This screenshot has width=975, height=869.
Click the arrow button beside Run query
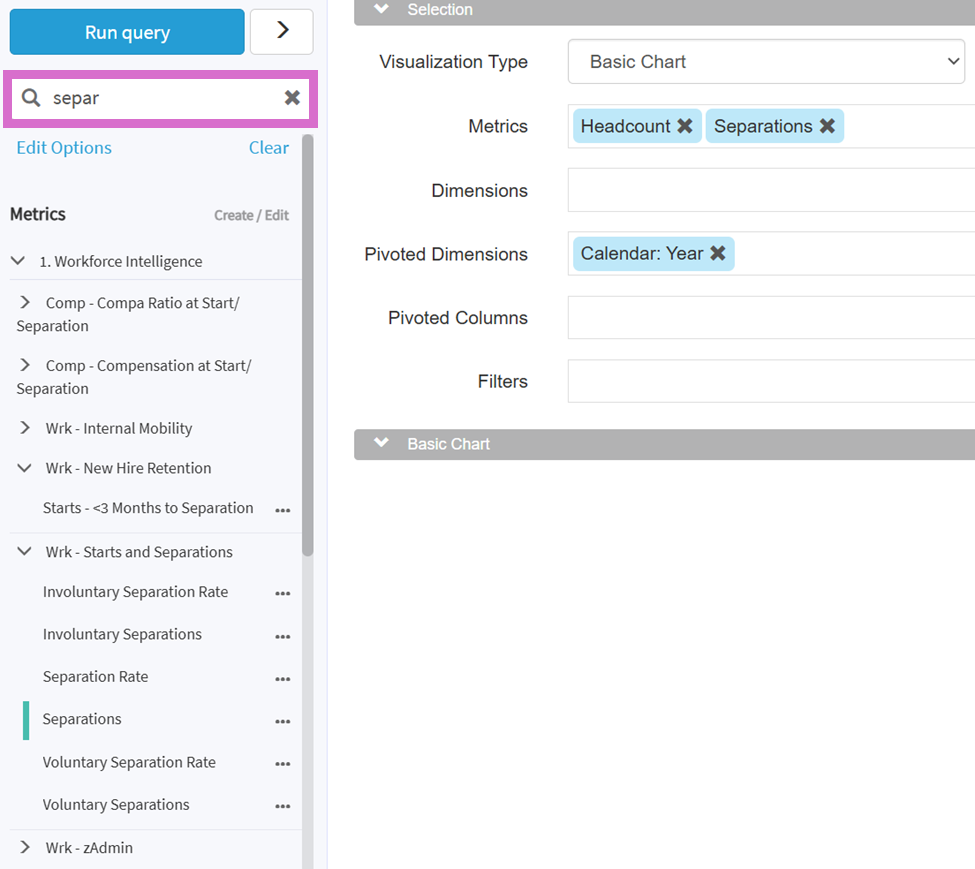pyautogui.click(x=281, y=32)
